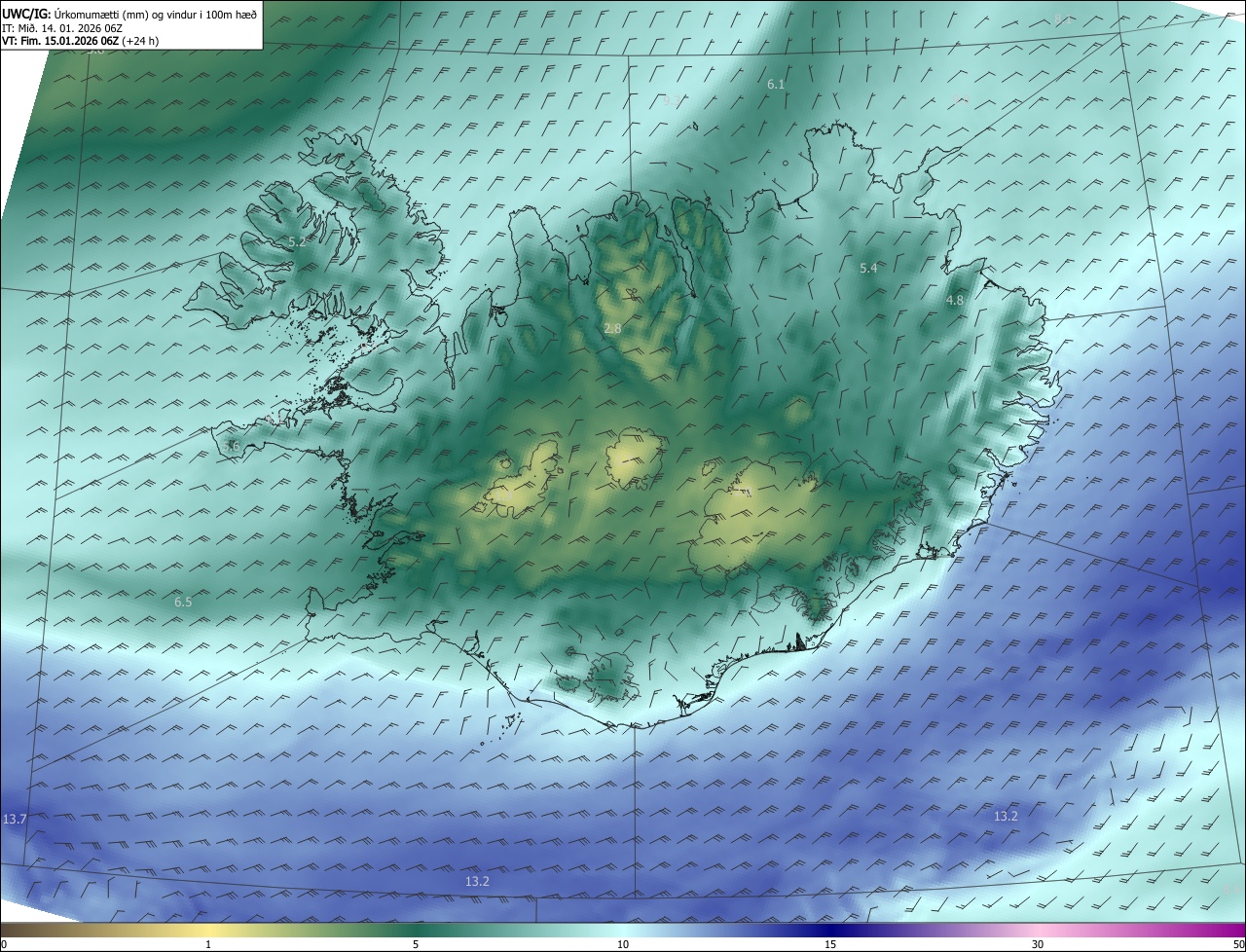Click the 2.8 value label on the map

coord(612,329)
